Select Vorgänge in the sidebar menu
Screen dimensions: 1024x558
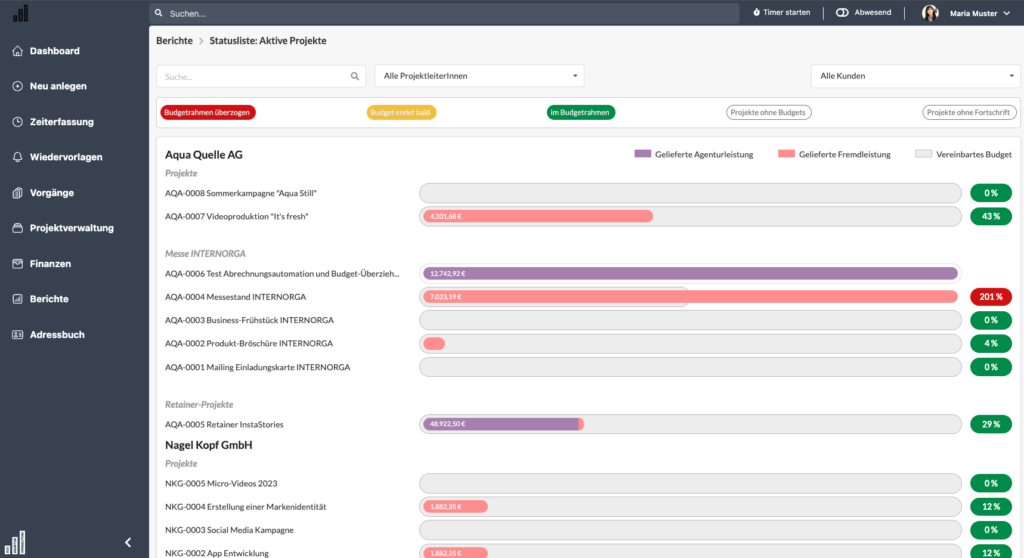pyautogui.click(x=52, y=193)
